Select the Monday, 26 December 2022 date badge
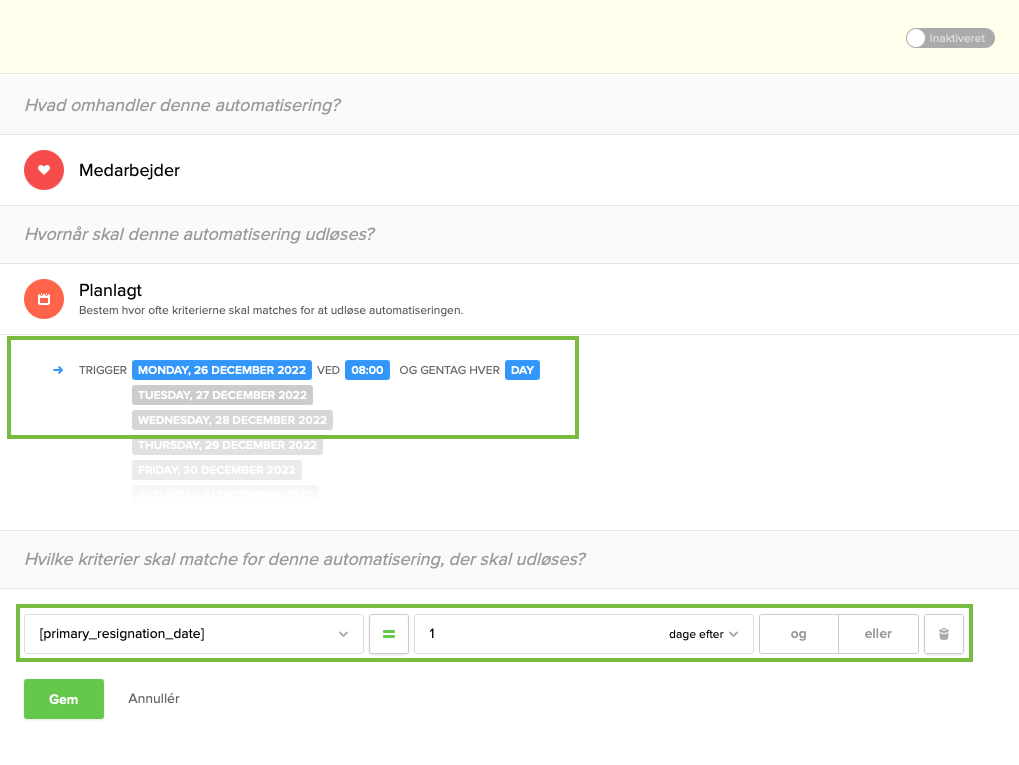 click(x=222, y=369)
